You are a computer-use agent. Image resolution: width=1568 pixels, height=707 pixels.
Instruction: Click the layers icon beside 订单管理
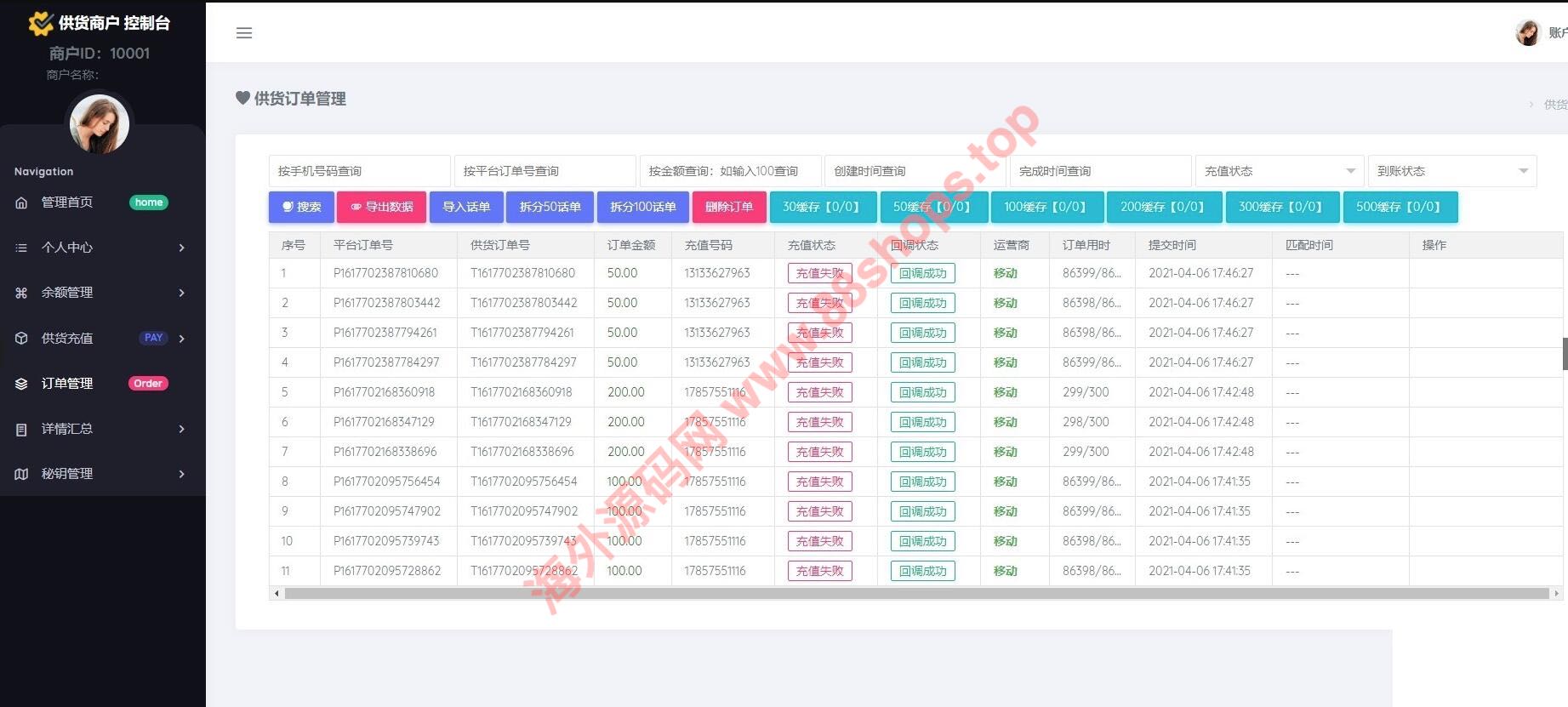coord(21,384)
